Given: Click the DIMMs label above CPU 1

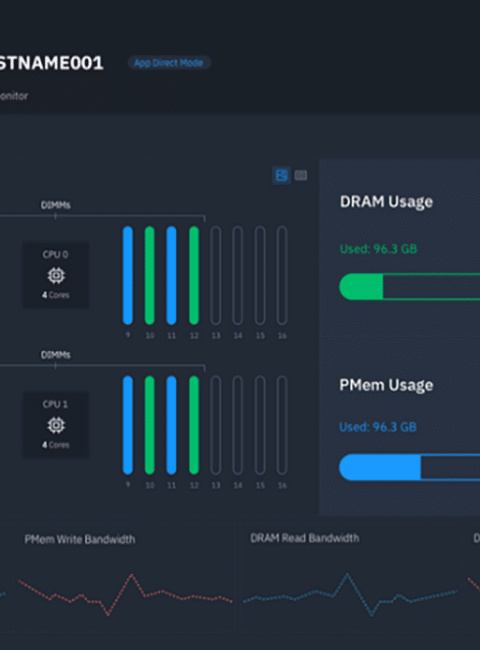Looking at the screenshot, I should 56,355.
